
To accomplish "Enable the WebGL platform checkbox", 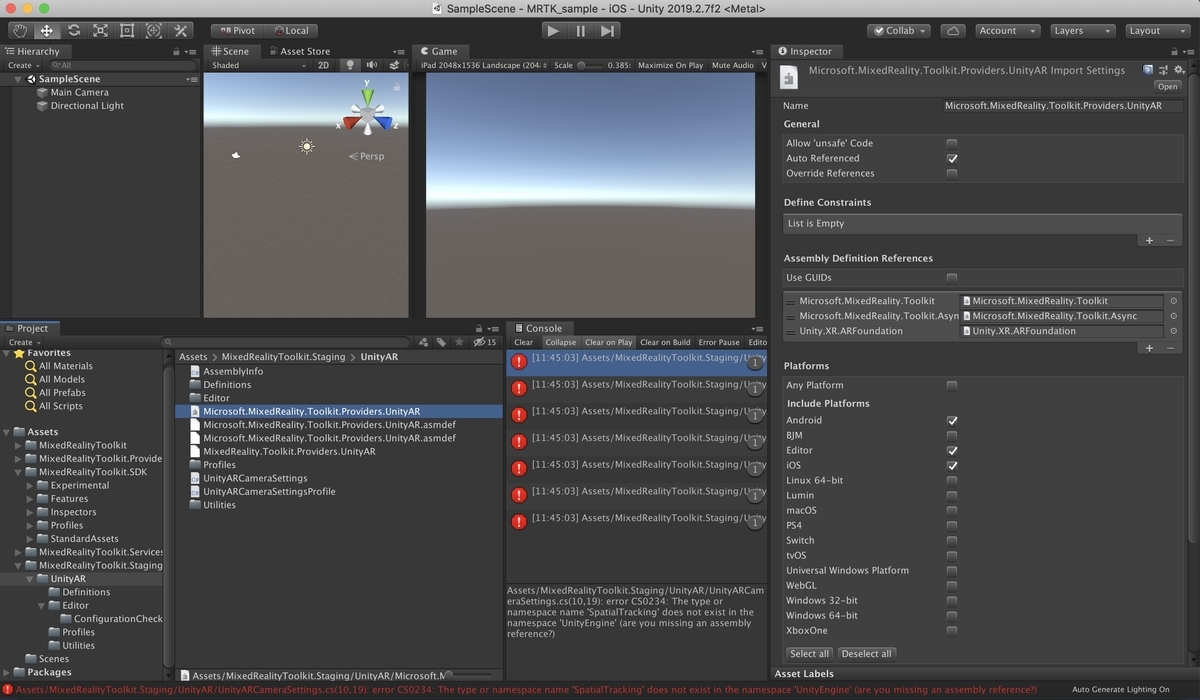I will tap(952, 585).
